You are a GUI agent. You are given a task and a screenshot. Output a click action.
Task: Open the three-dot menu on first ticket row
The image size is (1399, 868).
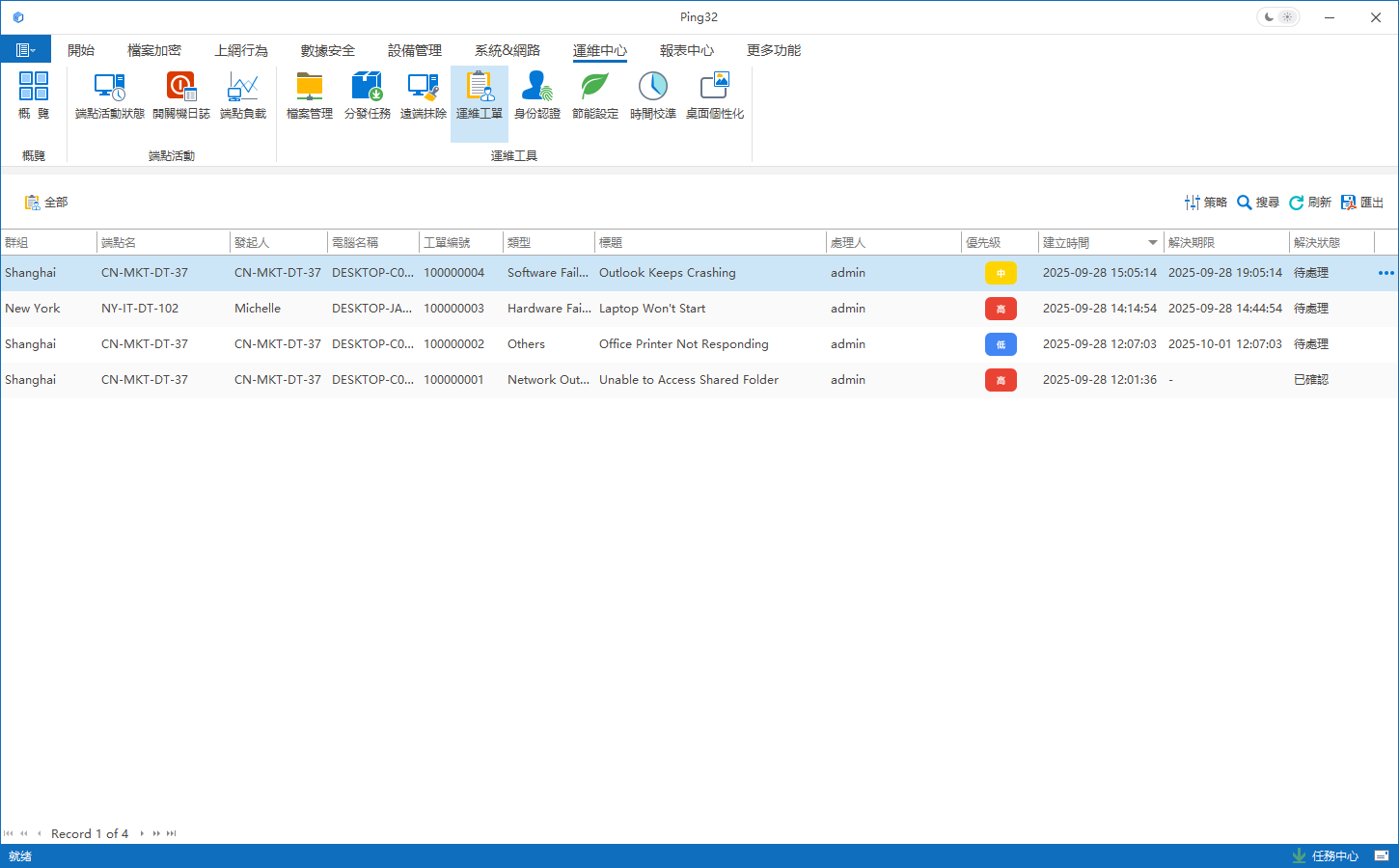point(1385,273)
